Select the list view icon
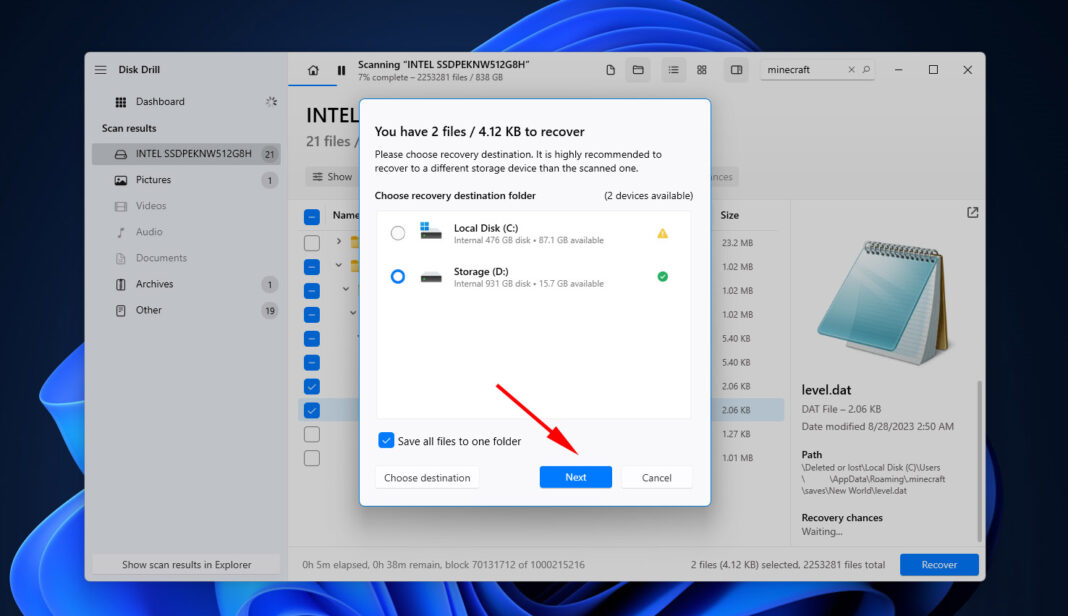 pyautogui.click(x=673, y=70)
